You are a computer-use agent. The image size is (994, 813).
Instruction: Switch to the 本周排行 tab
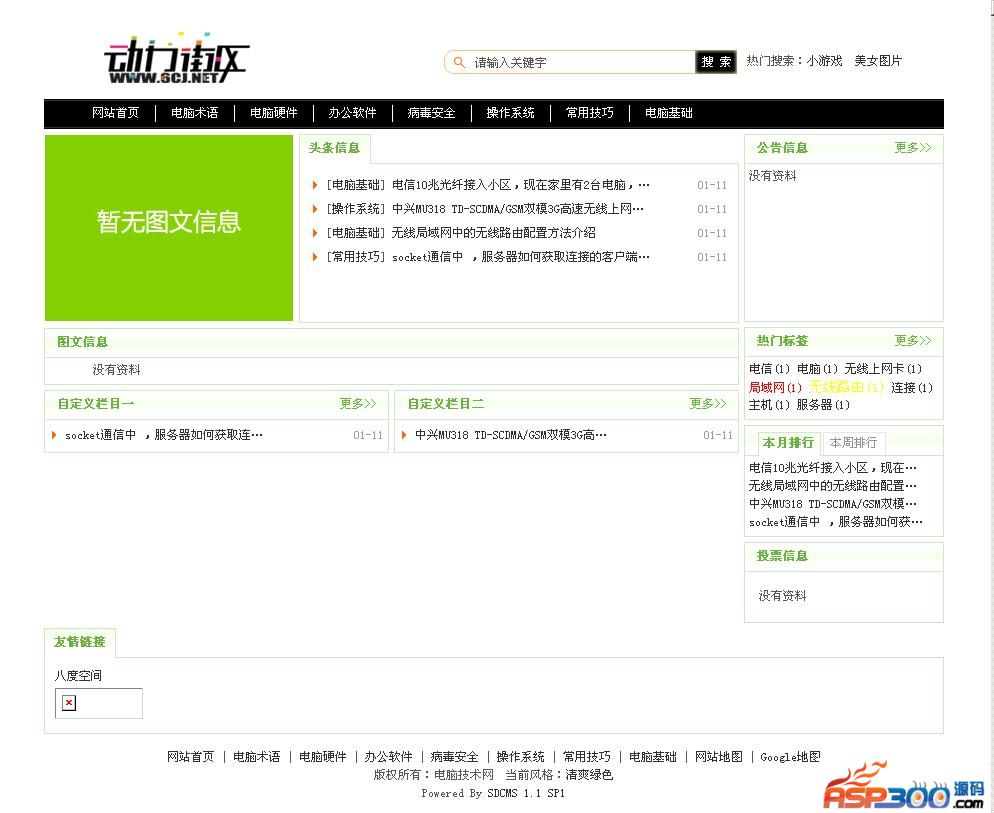[853, 443]
